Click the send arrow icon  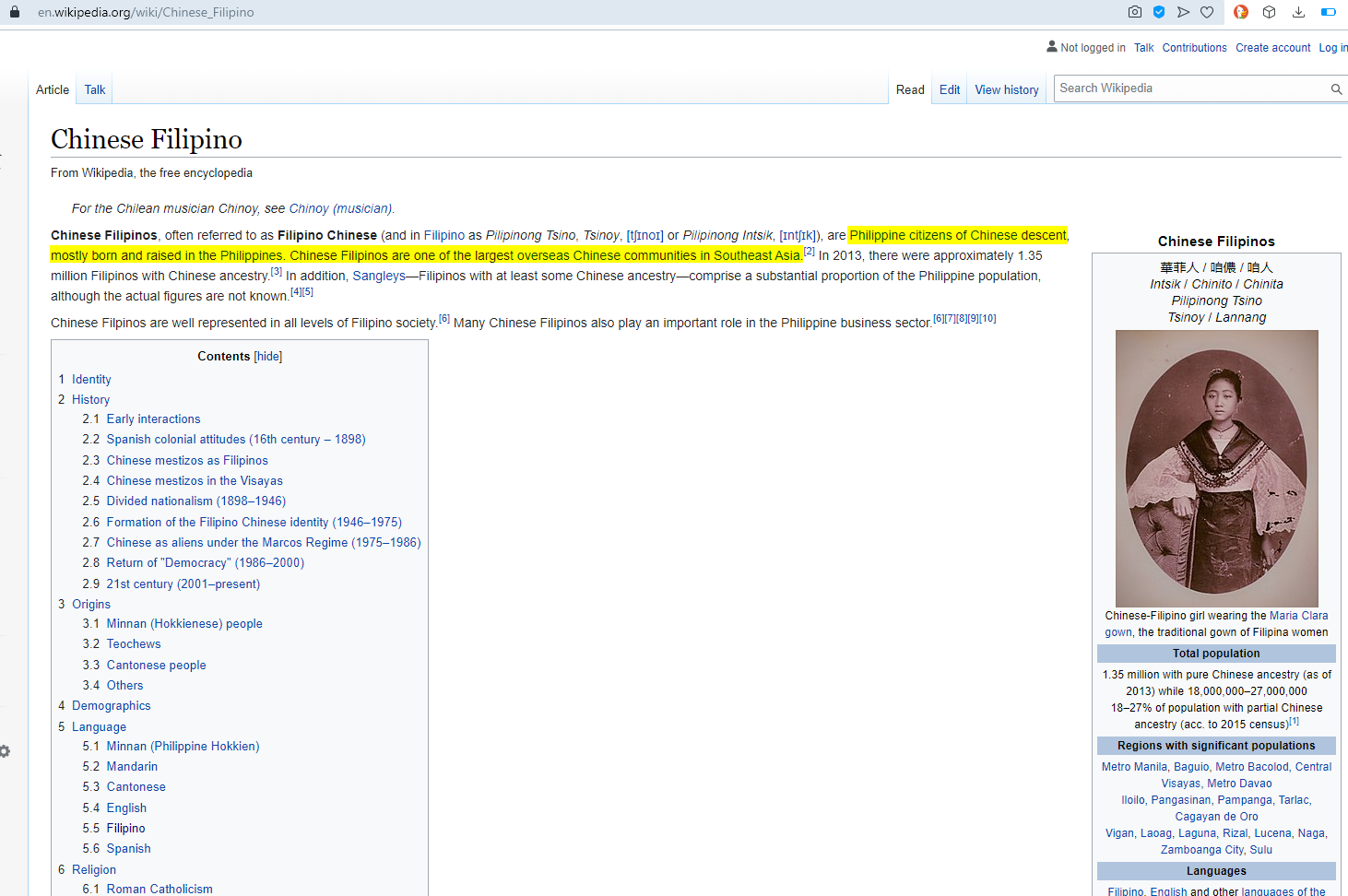pyautogui.click(x=1183, y=12)
